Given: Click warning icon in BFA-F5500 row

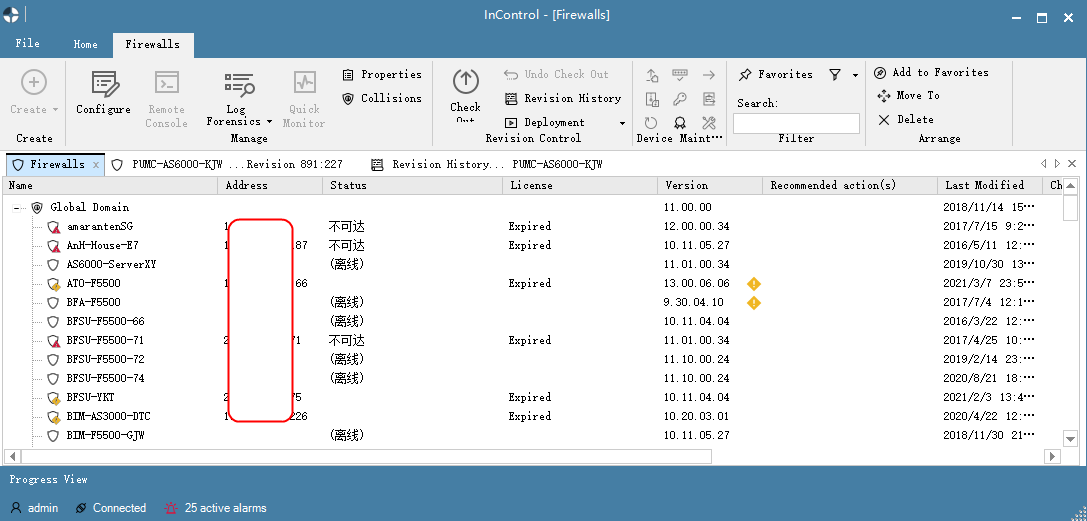Looking at the screenshot, I should pyautogui.click(x=754, y=303).
